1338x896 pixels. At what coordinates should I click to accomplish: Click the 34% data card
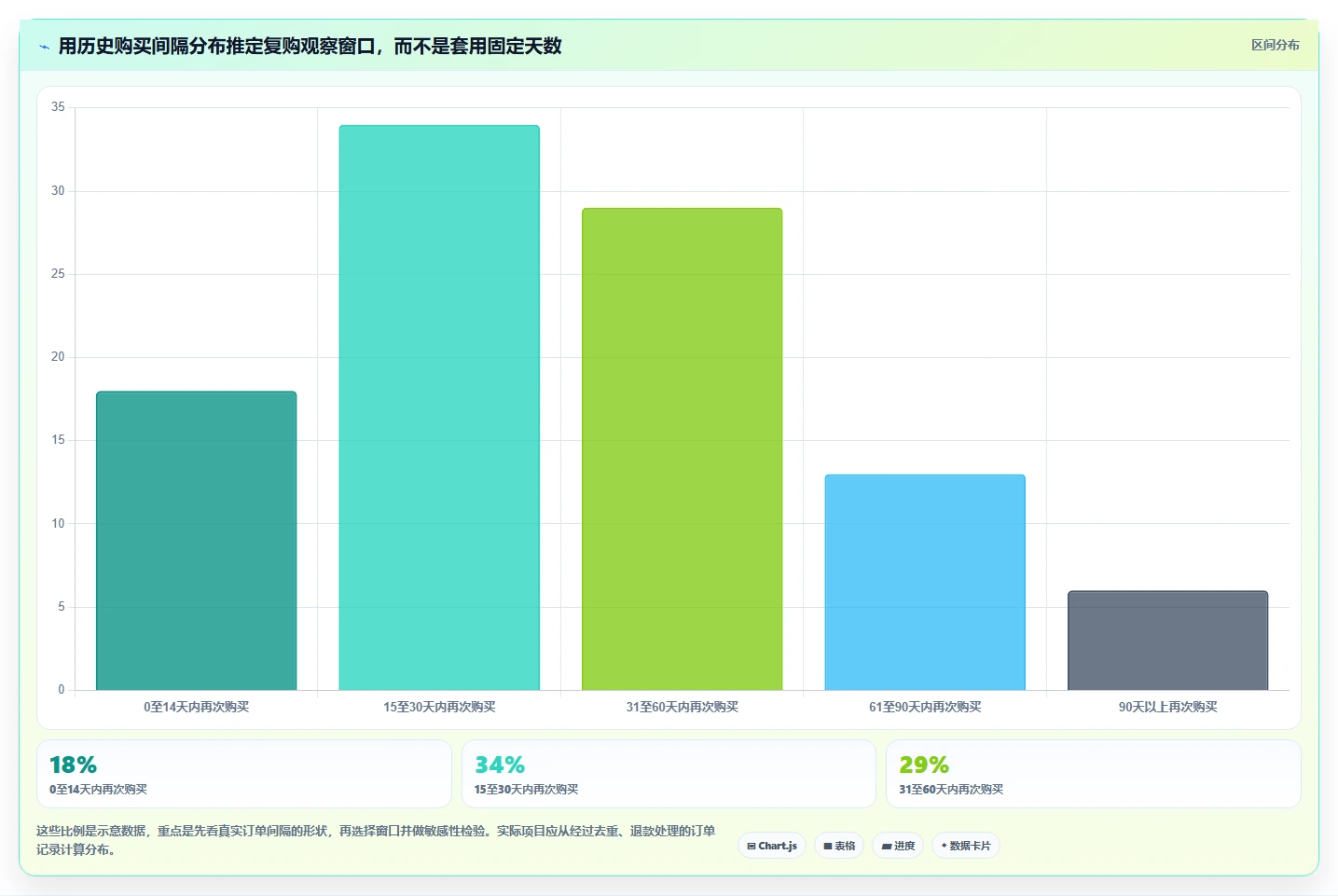[x=669, y=774]
